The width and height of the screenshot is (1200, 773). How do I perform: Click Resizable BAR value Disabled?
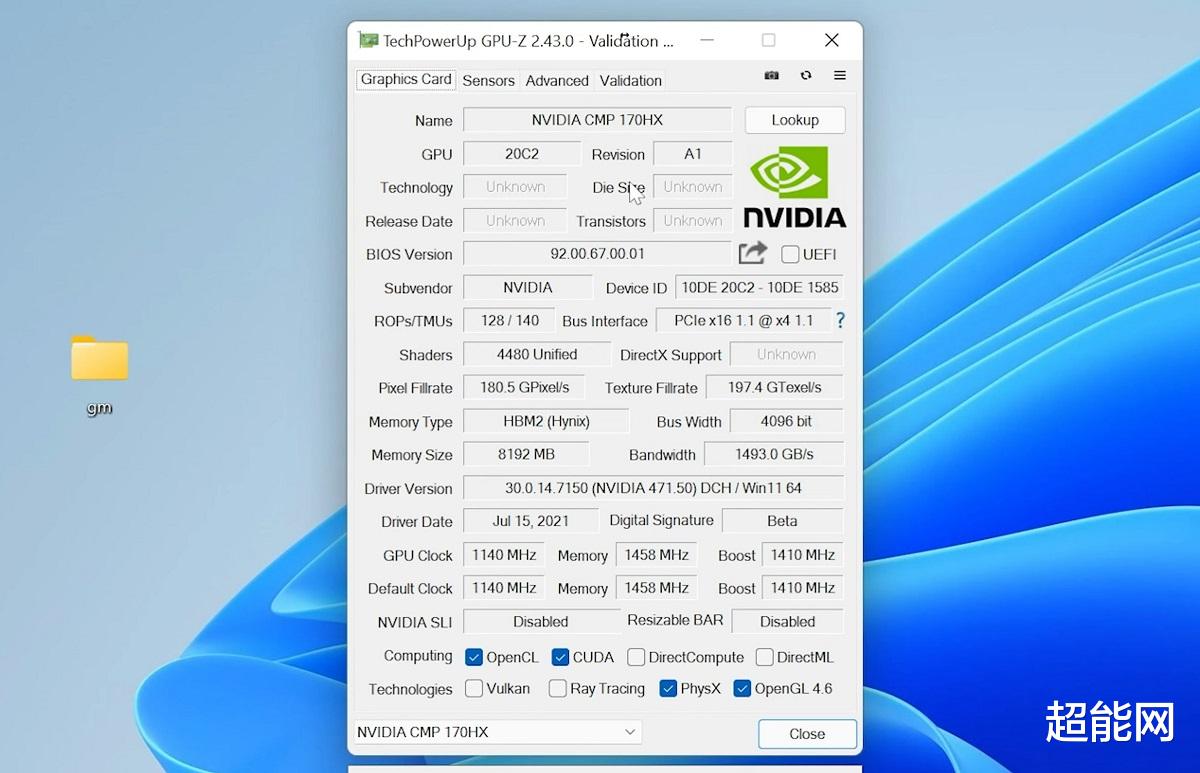click(787, 622)
